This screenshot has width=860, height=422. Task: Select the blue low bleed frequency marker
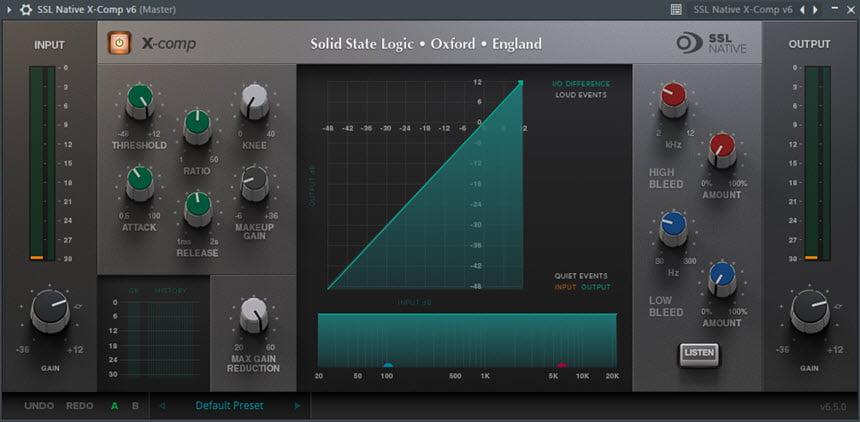coord(388,365)
